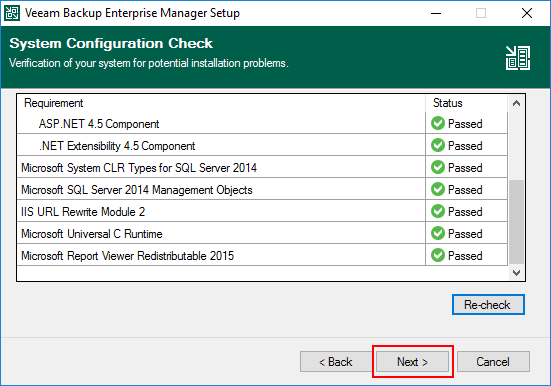Click the Next button to continue setup
Viewport: 551px width, 386px height.
point(413,361)
